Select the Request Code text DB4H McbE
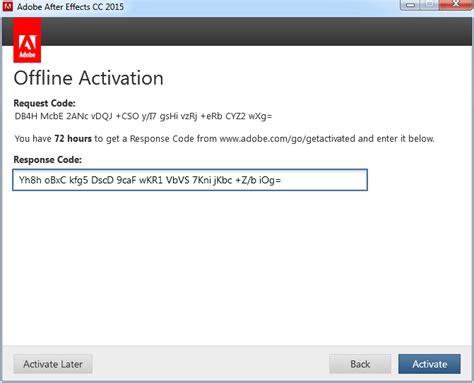This screenshot has width=474, height=383. click(x=39, y=116)
